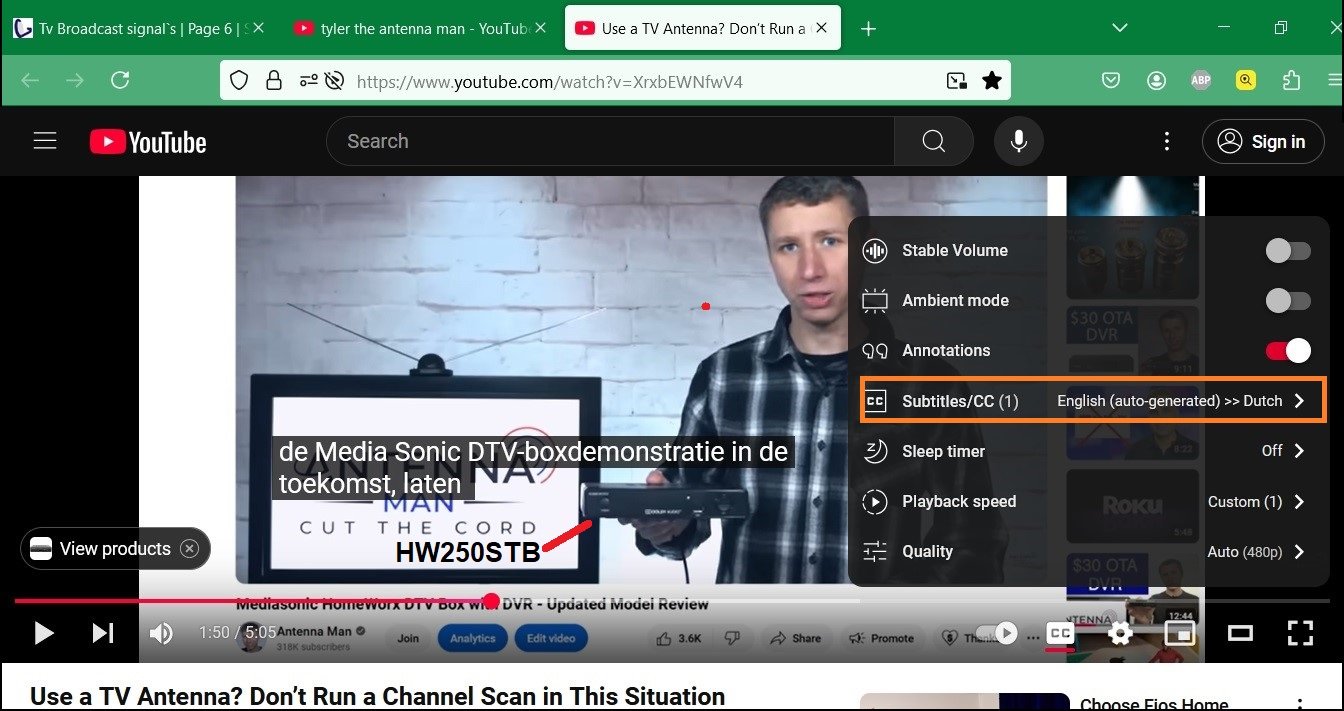Toggle Ambient mode switch
1344x711 pixels.
pyautogui.click(x=1288, y=301)
